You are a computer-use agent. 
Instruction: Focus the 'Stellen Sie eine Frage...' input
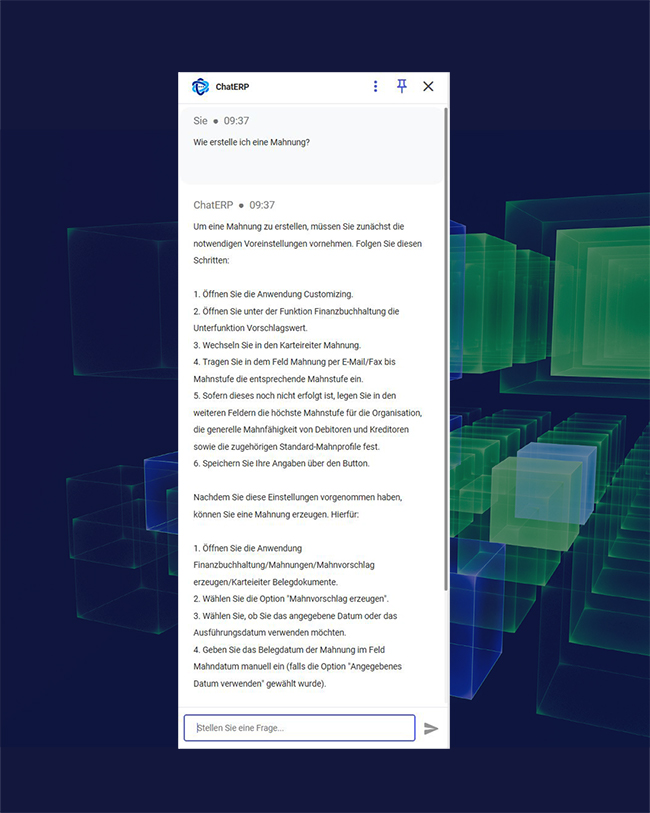300,728
